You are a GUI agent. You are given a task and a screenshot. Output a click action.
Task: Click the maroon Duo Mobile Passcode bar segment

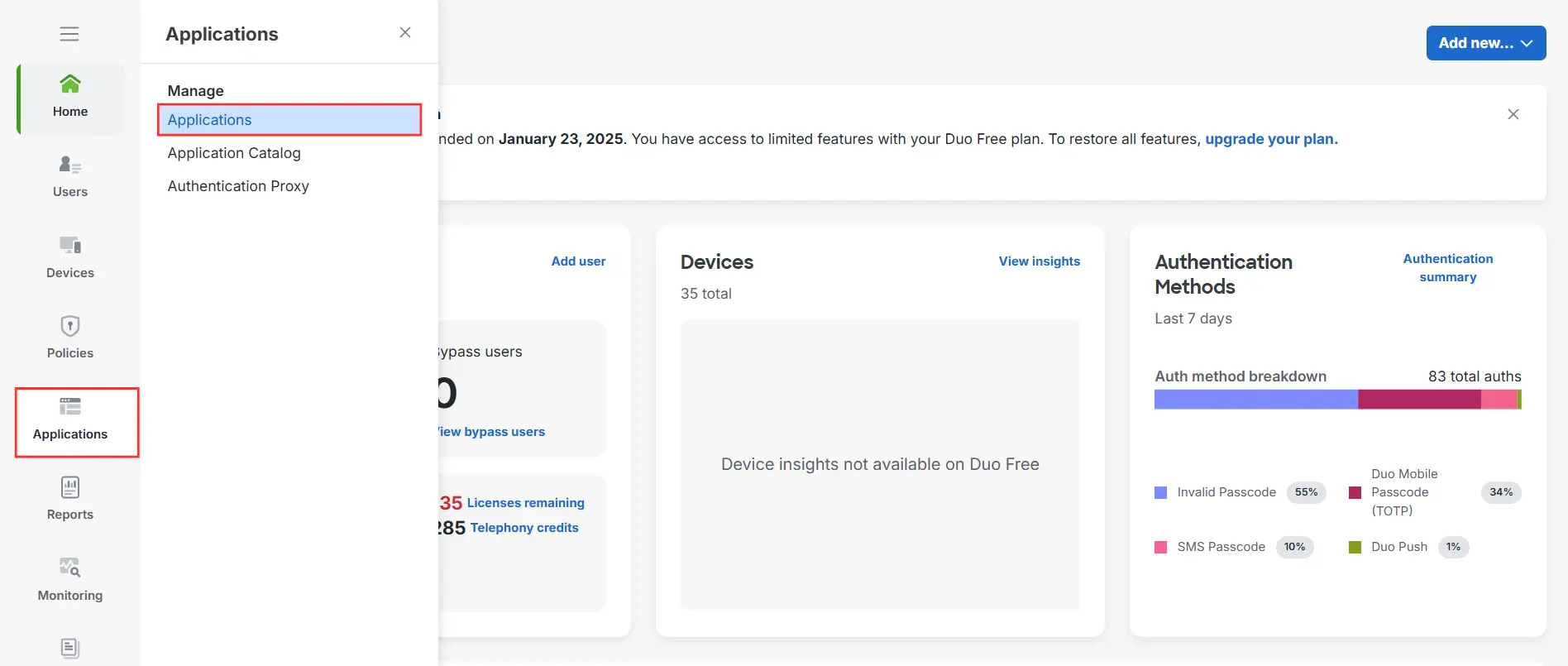tap(1419, 400)
